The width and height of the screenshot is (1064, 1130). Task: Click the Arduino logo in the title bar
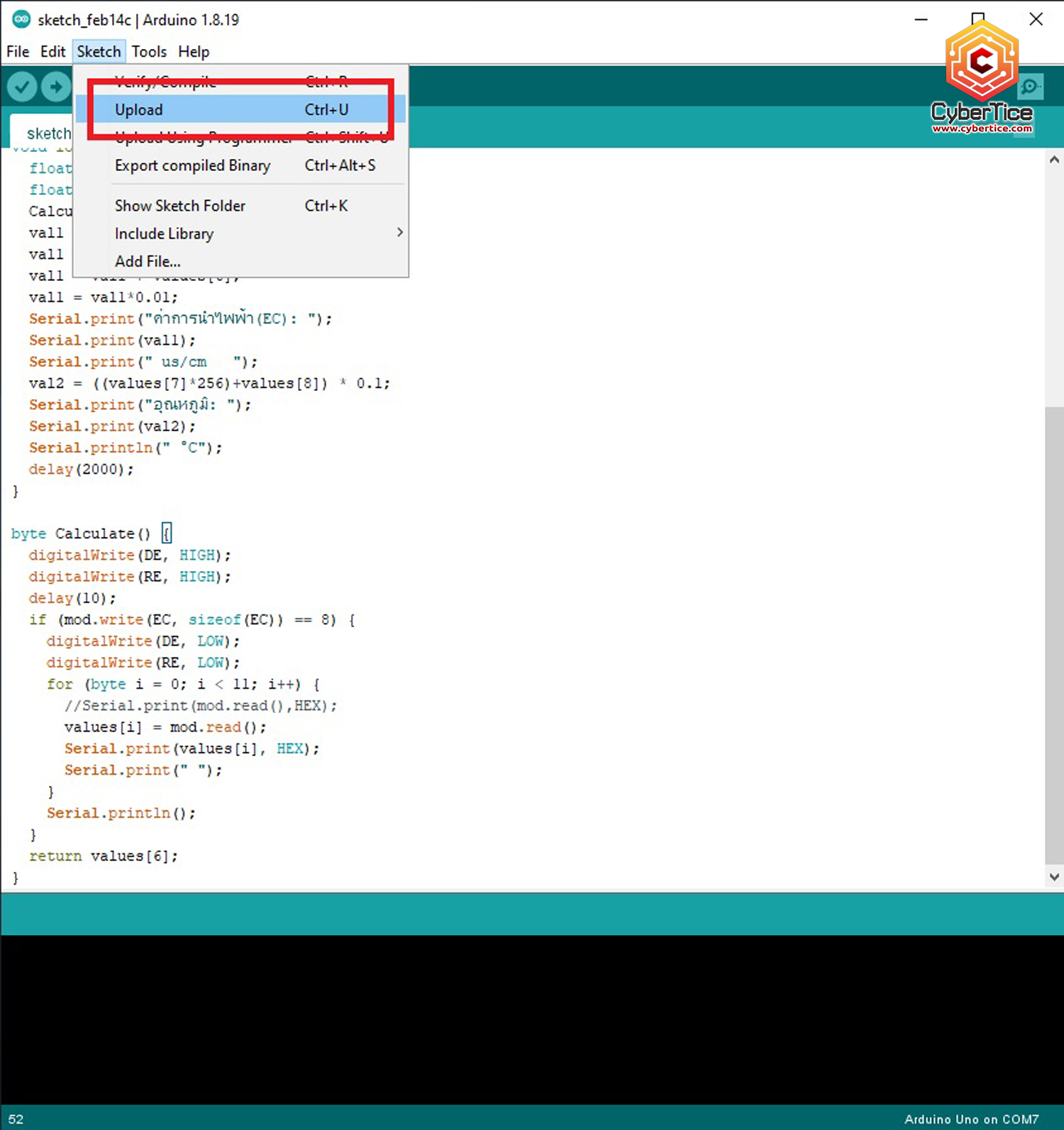click(21, 19)
